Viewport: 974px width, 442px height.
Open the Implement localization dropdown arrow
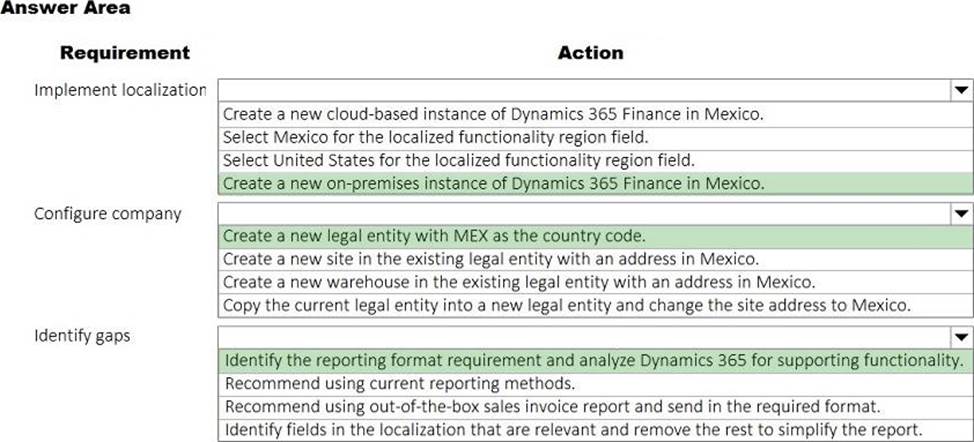[x=960, y=90]
